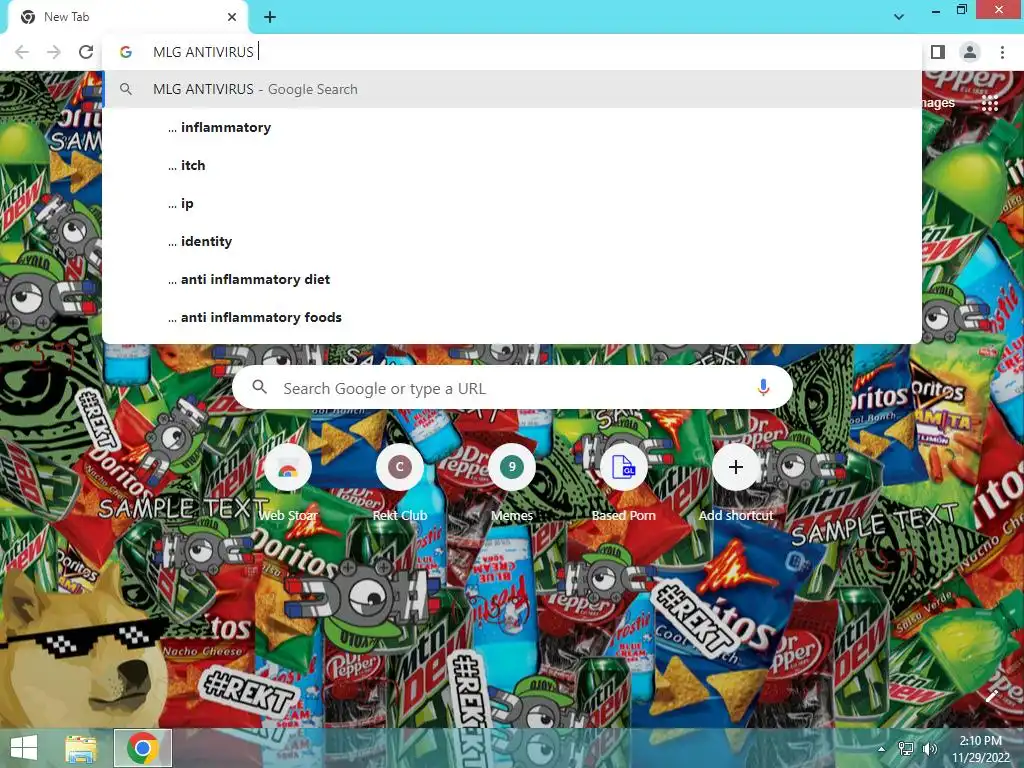
Task: Open the Images link
Action: [x=938, y=103]
